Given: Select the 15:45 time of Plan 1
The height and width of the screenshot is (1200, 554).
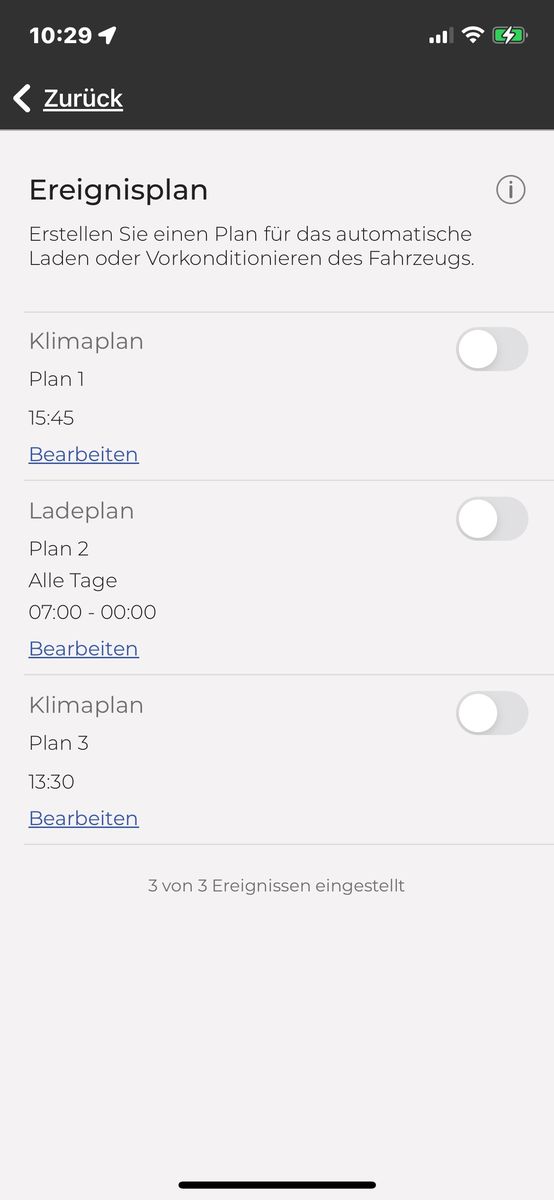Looking at the screenshot, I should (52, 418).
